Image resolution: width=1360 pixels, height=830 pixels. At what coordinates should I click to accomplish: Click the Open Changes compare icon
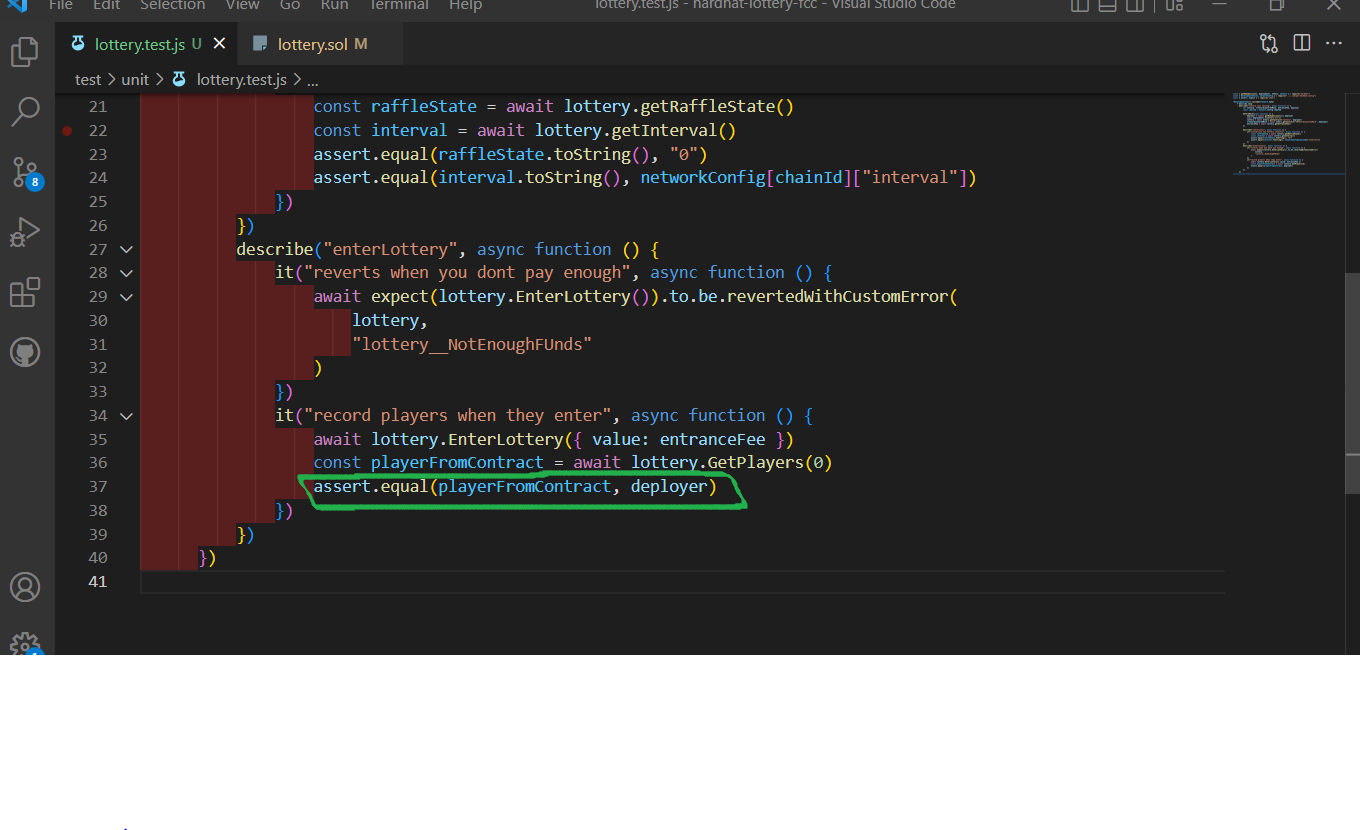click(x=1269, y=43)
